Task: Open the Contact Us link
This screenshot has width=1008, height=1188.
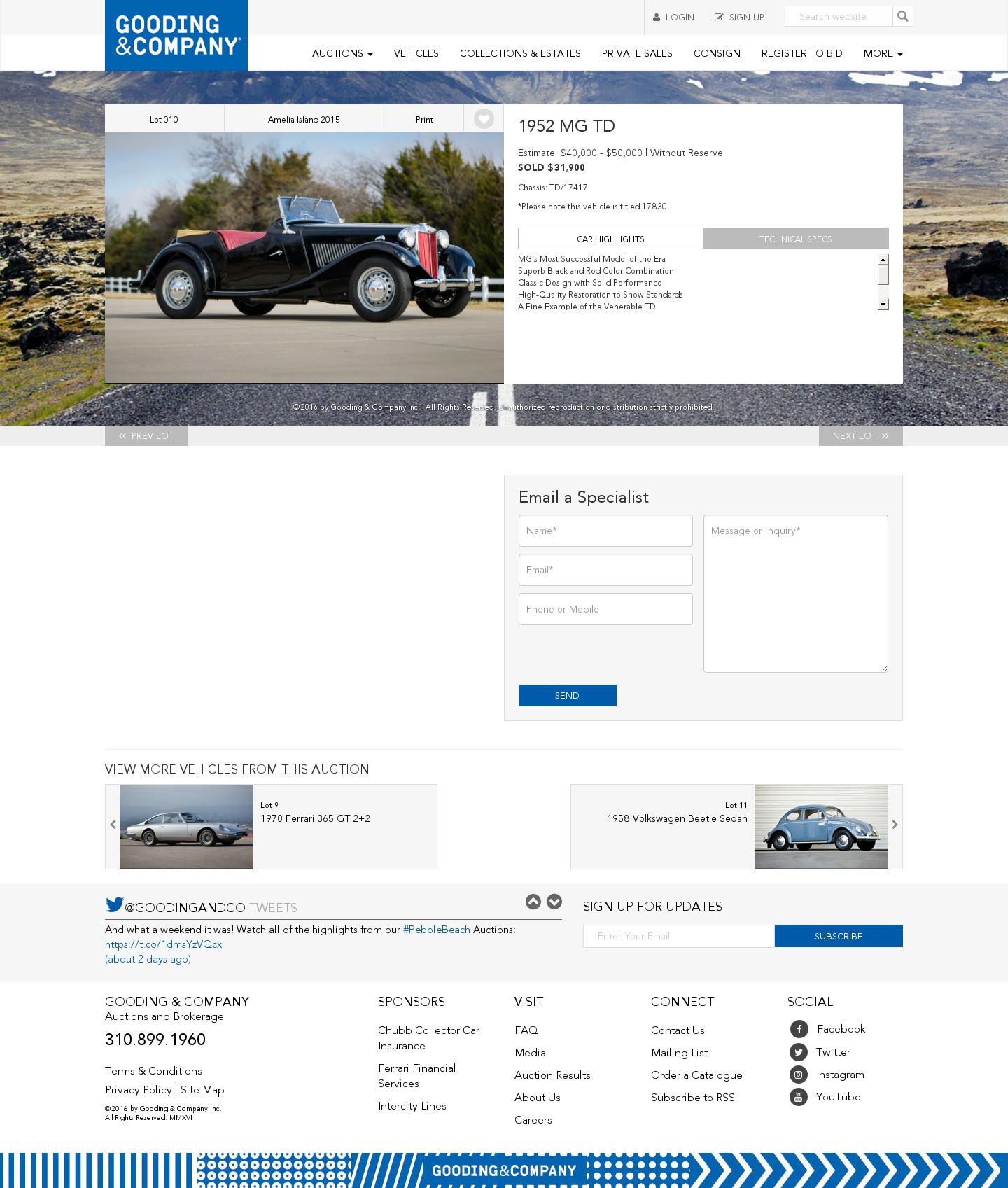Action: (678, 1030)
